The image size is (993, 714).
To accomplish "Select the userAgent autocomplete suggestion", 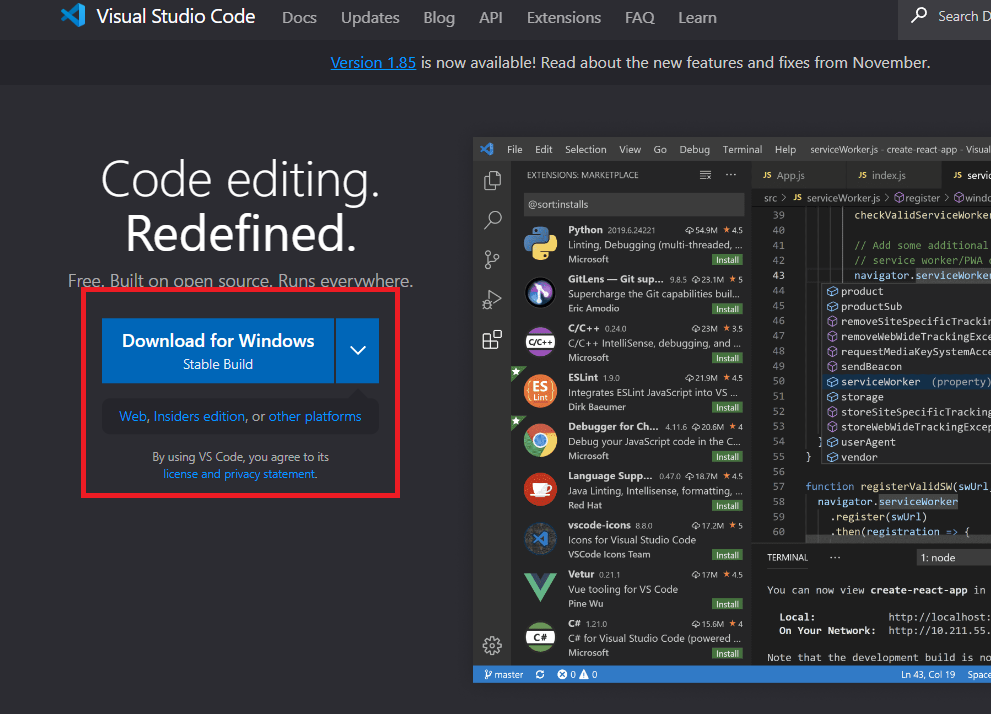I will 908,442.
